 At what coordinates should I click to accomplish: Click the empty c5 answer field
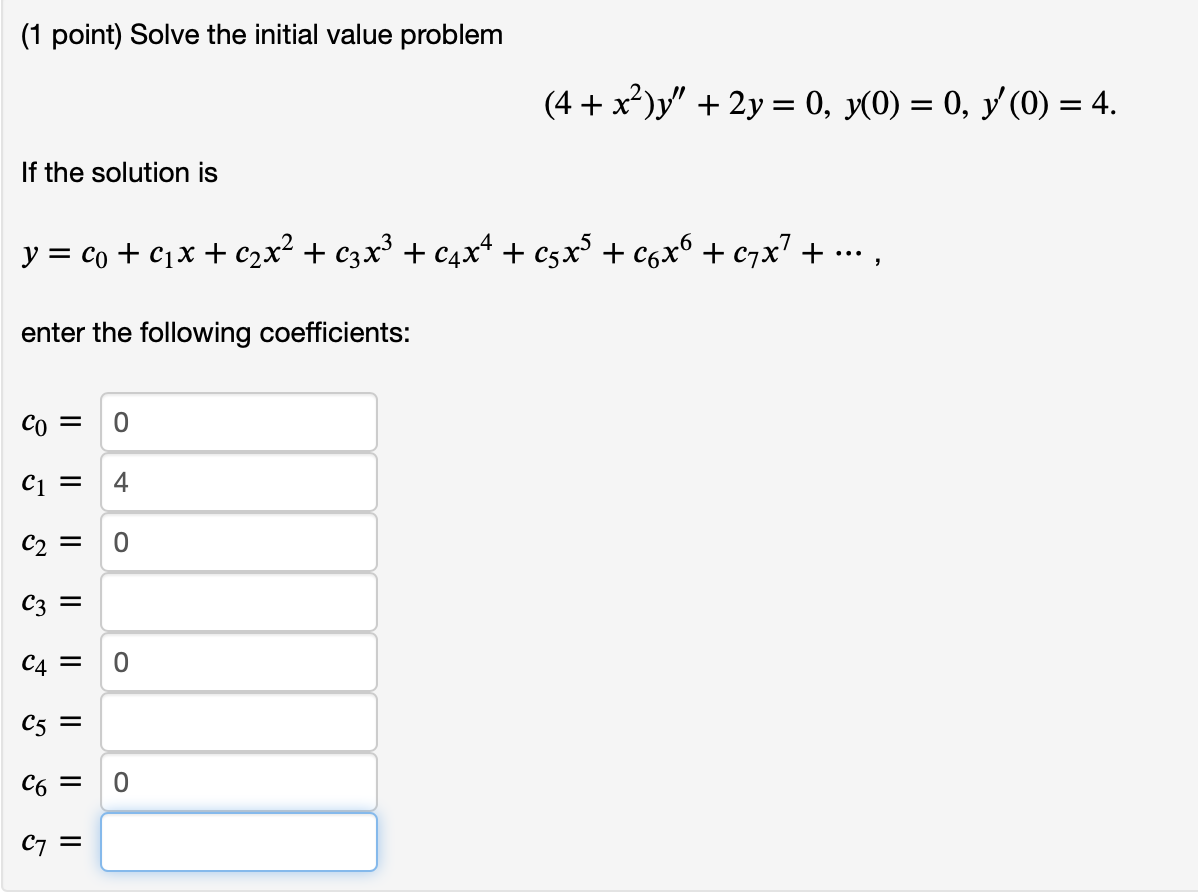pos(237,722)
